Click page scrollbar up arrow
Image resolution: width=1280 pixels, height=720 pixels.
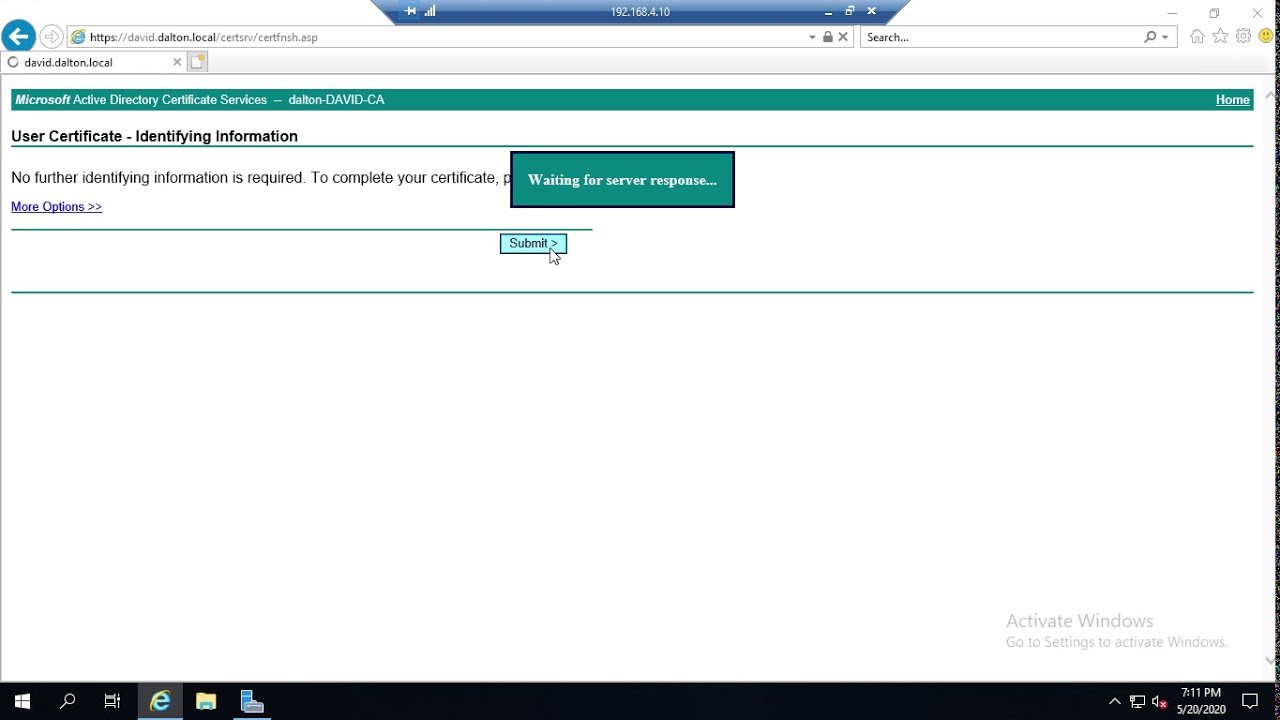pos(1270,95)
